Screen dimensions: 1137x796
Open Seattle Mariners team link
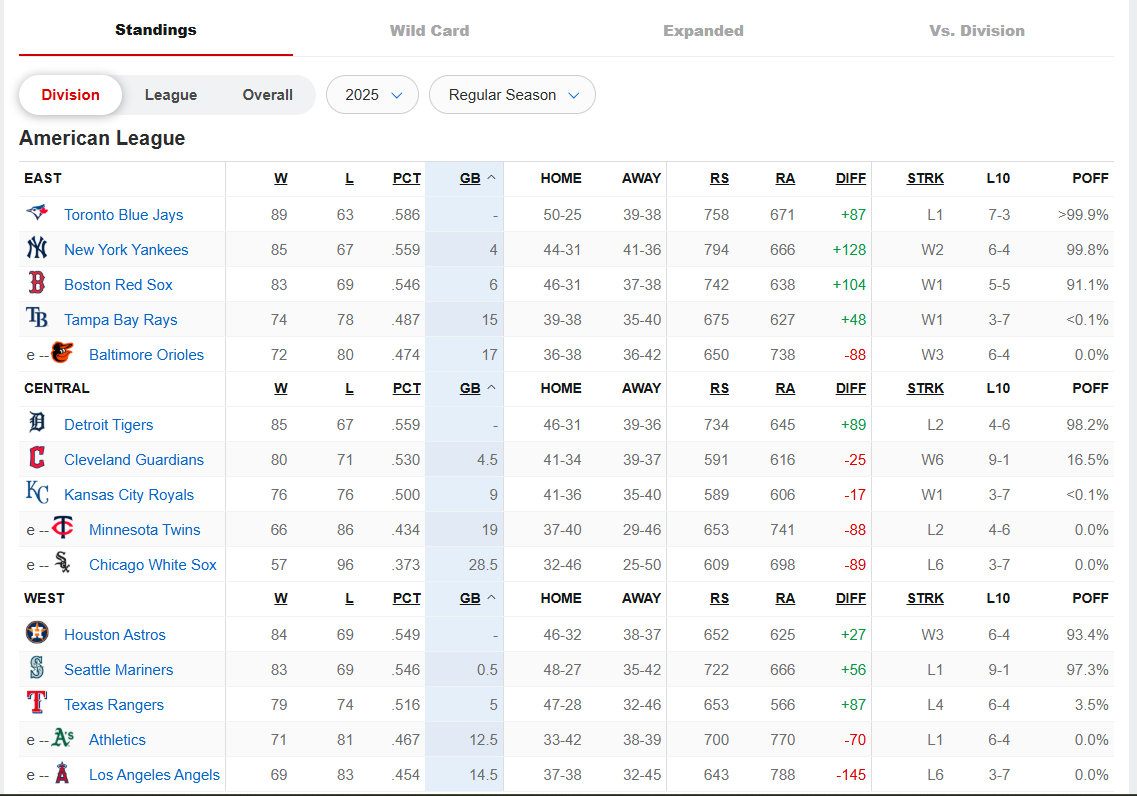[x=119, y=670]
